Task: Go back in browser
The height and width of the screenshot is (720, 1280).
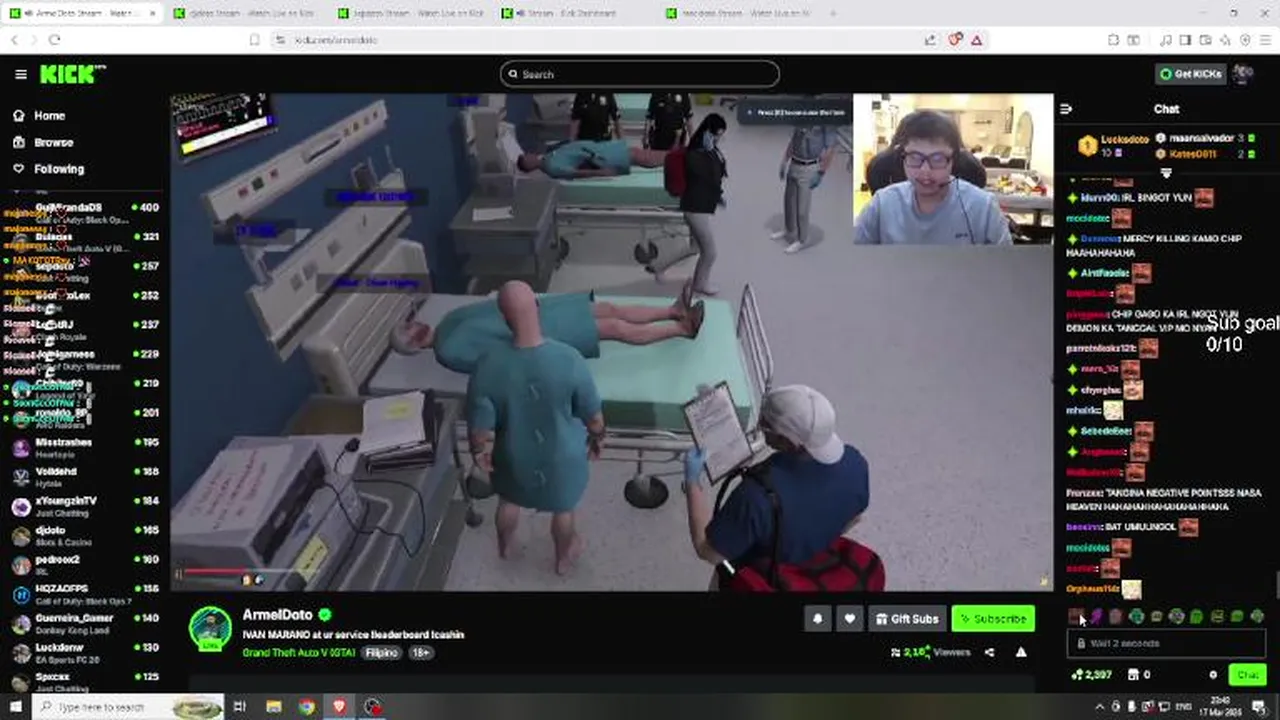Action: pyautogui.click(x=14, y=39)
